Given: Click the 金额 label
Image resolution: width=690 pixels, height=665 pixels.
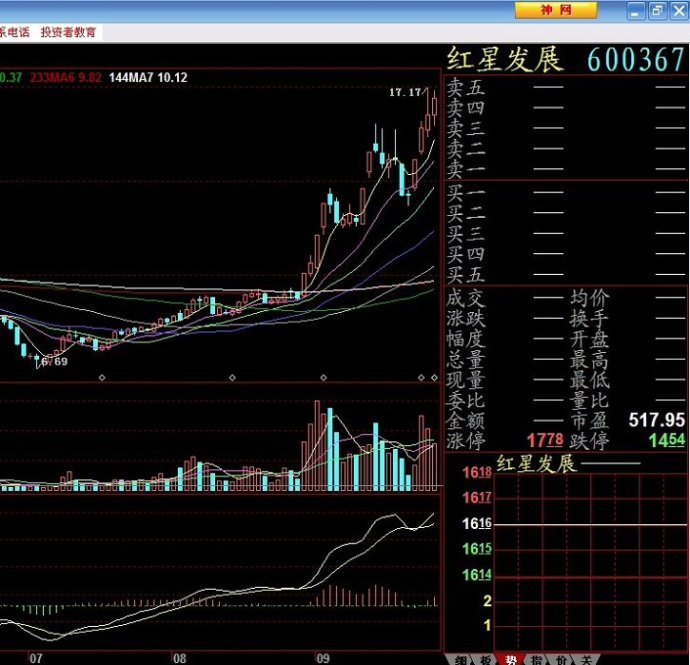Looking at the screenshot, I should pyautogui.click(x=466, y=420).
